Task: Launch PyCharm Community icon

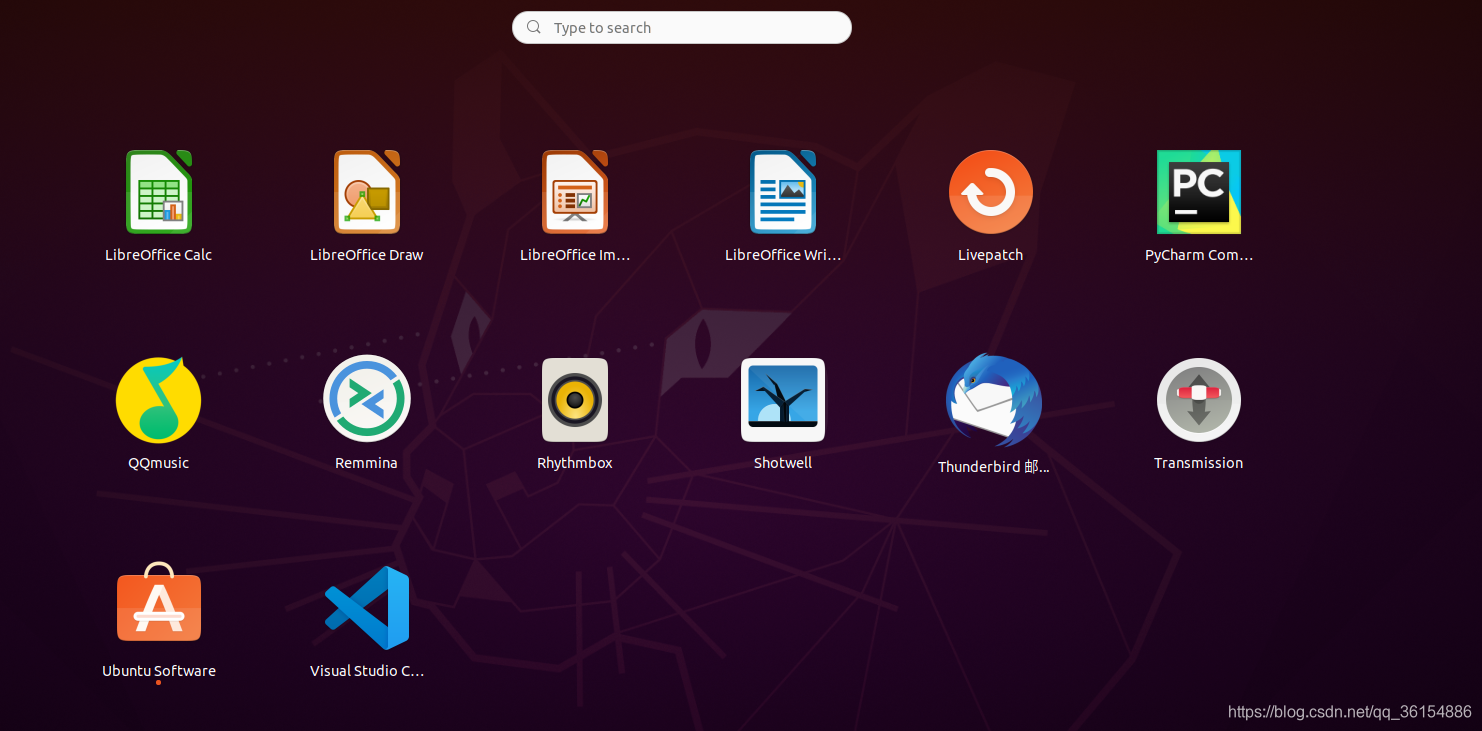Action: pyautogui.click(x=1199, y=192)
